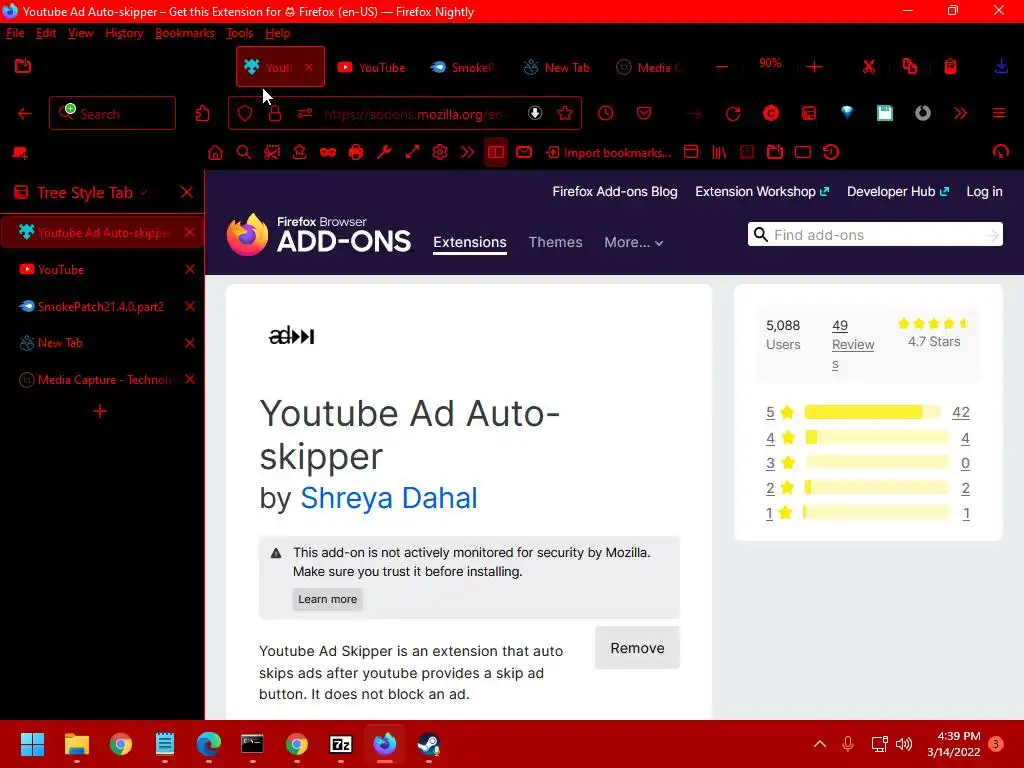This screenshot has height=768, width=1024.
Task: Remove the Youtube Ad Auto-skipper extension
Action: click(x=637, y=648)
